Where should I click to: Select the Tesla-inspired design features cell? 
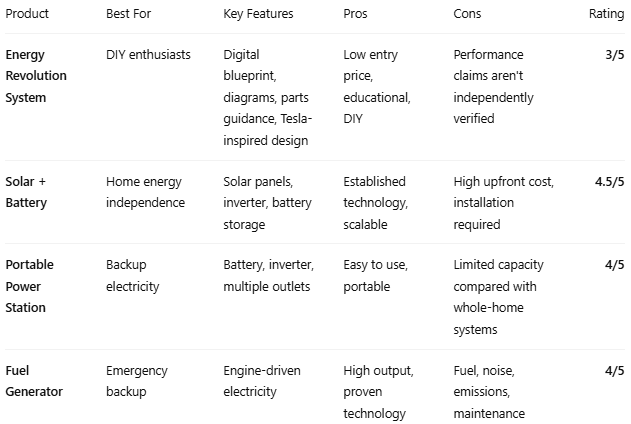[x=268, y=98]
